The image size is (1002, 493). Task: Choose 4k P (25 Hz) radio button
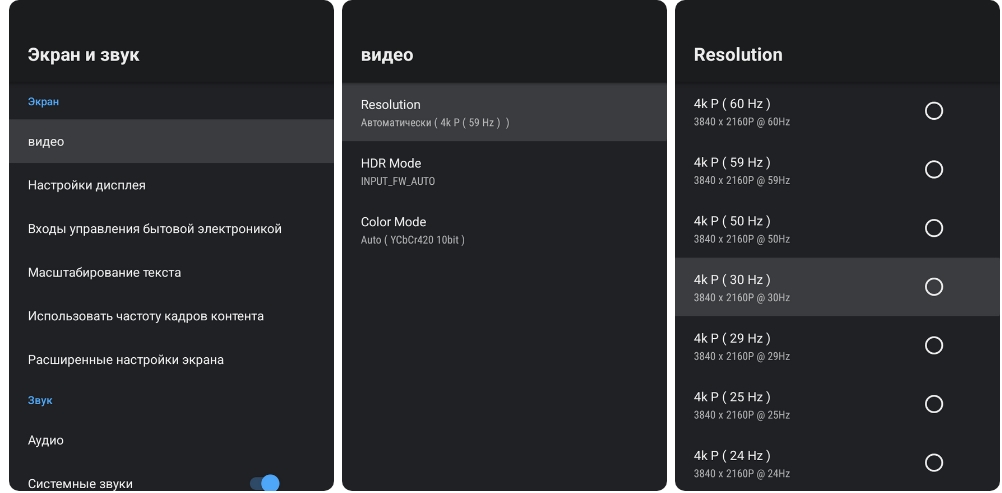click(x=933, y=404)
